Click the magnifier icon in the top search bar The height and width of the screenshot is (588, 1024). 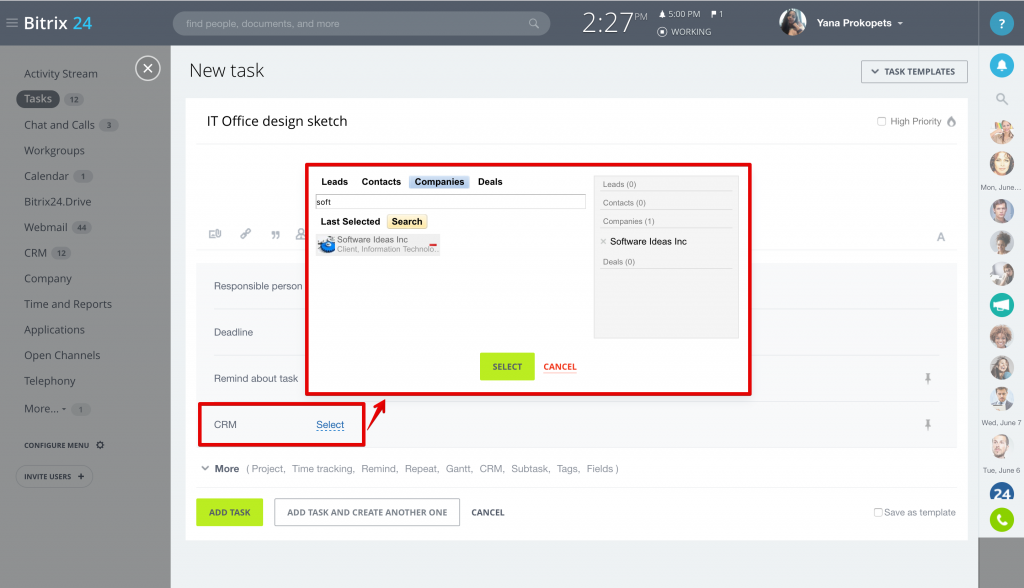tap(534, 24)
